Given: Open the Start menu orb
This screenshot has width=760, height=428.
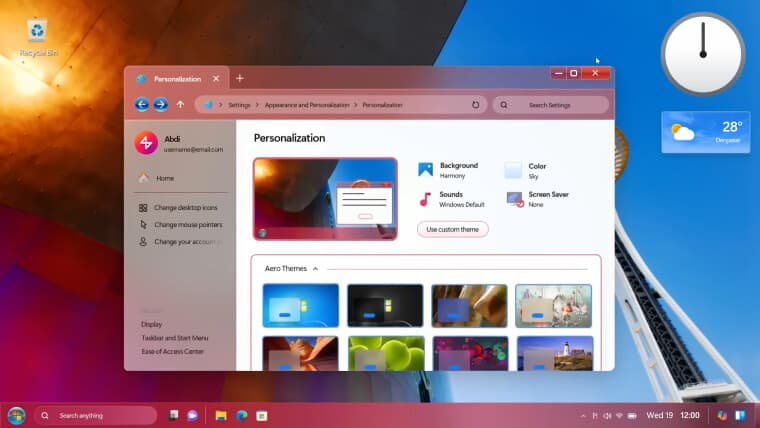Looking at the screenshot, I should pyautogui.click(x=16, y=416).
